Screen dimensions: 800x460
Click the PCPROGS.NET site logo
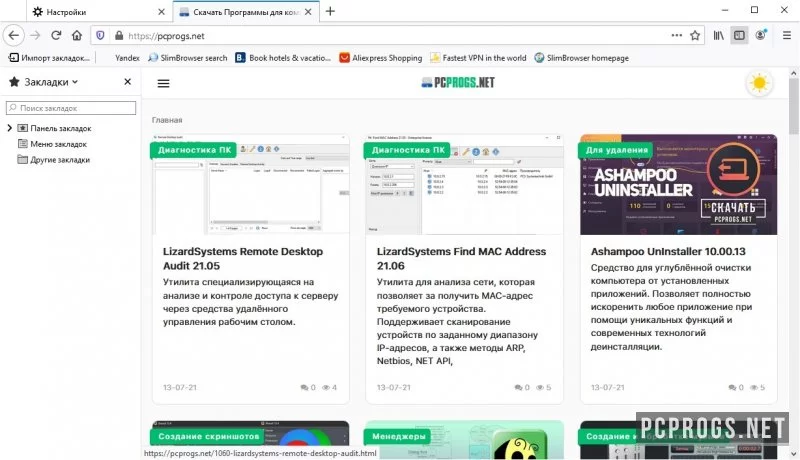click(x=458, y=83)
